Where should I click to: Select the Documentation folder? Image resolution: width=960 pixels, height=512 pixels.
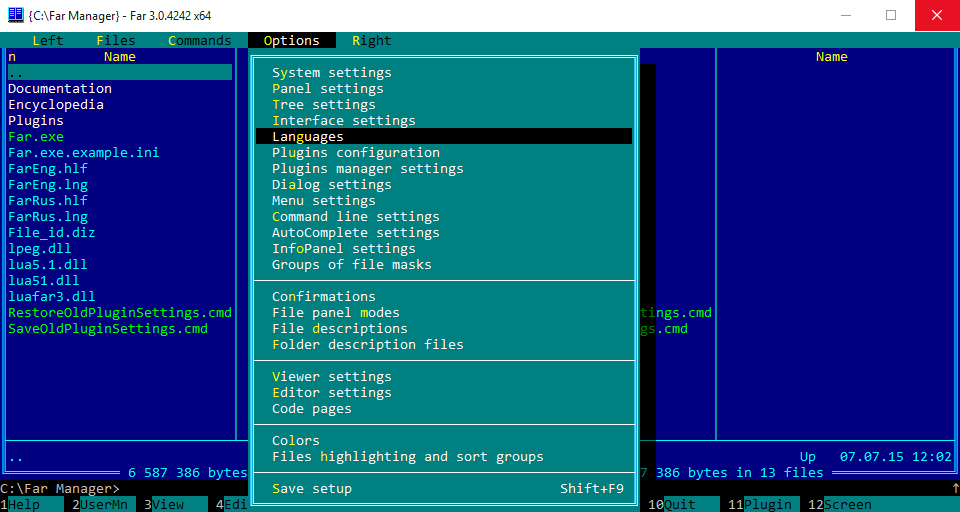[x=60, y=89]
